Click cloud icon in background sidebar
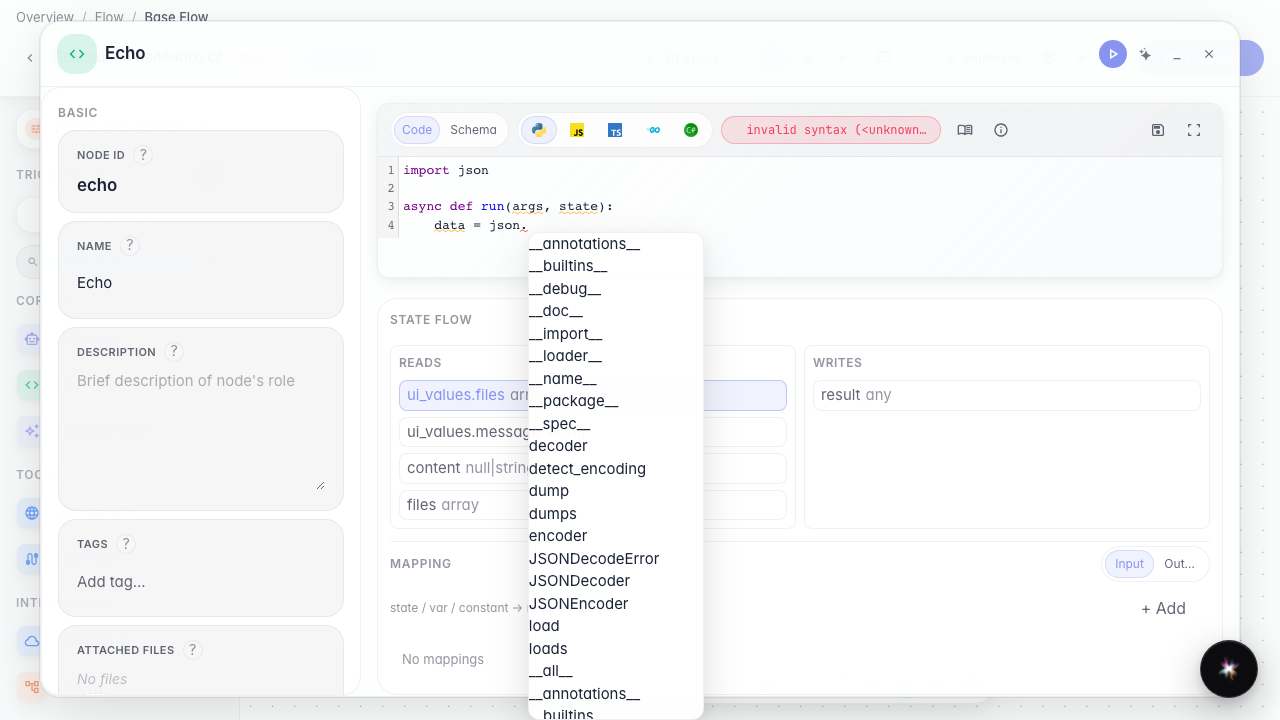 click(32, 641)
